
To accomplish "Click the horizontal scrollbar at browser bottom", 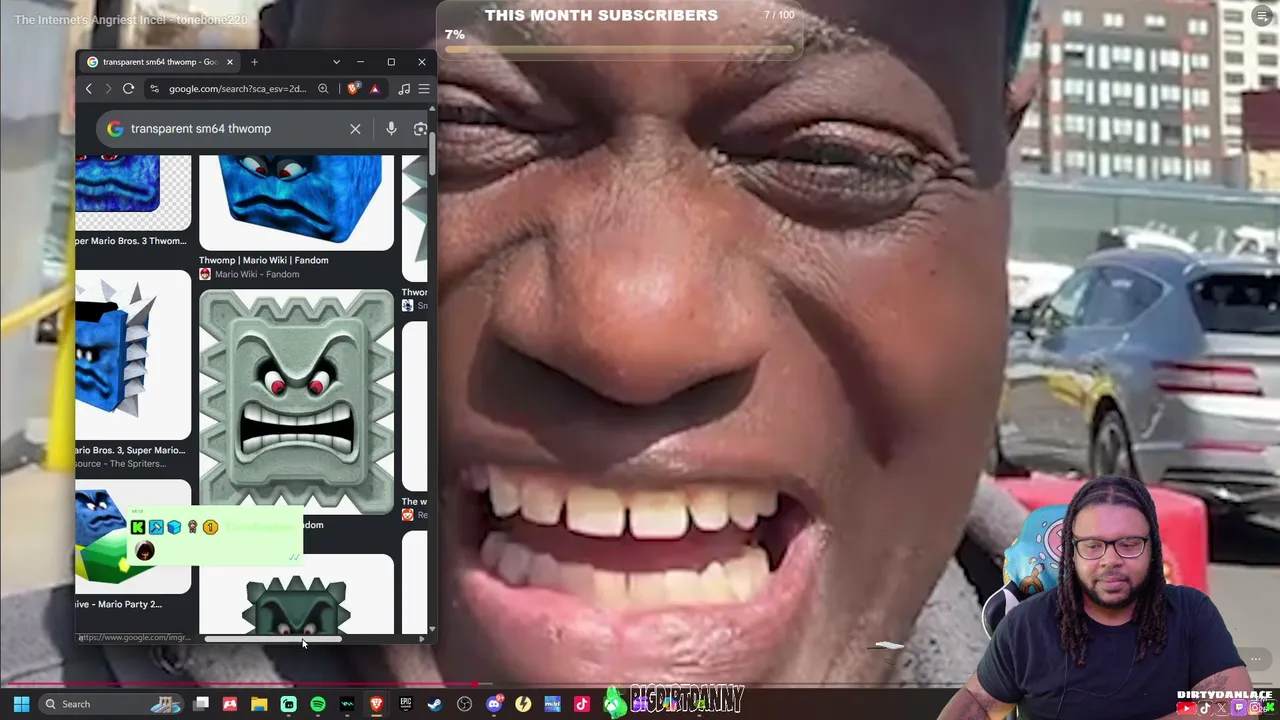I will (x=272, y=639).
